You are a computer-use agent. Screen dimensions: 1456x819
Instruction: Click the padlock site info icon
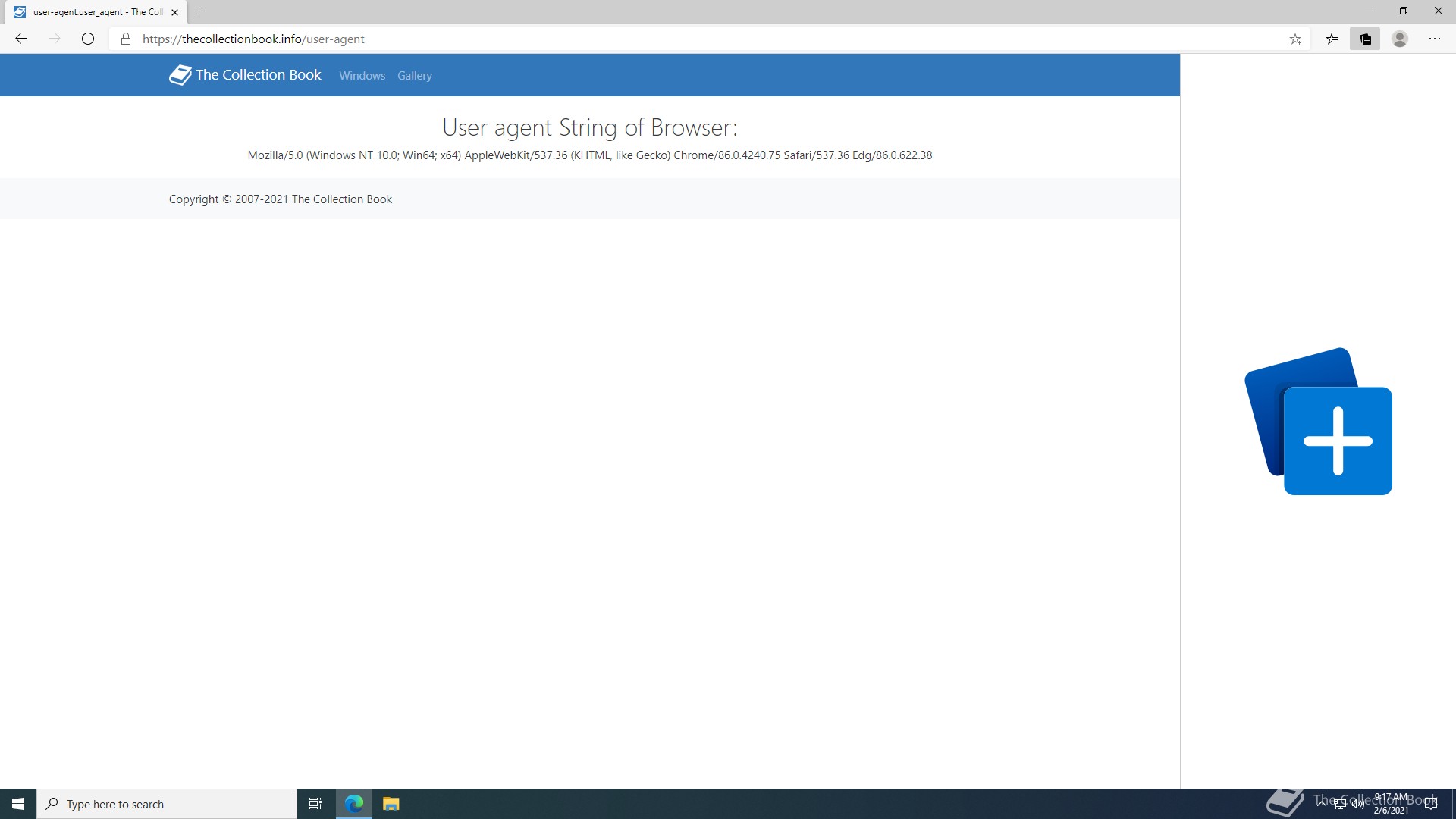click(x=126, y=39)
